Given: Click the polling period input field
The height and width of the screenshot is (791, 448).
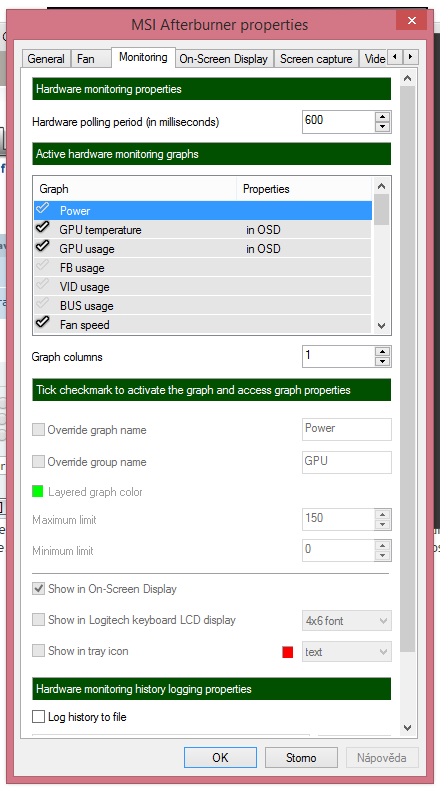Looking at the screenshot, I should pos(339,122).
